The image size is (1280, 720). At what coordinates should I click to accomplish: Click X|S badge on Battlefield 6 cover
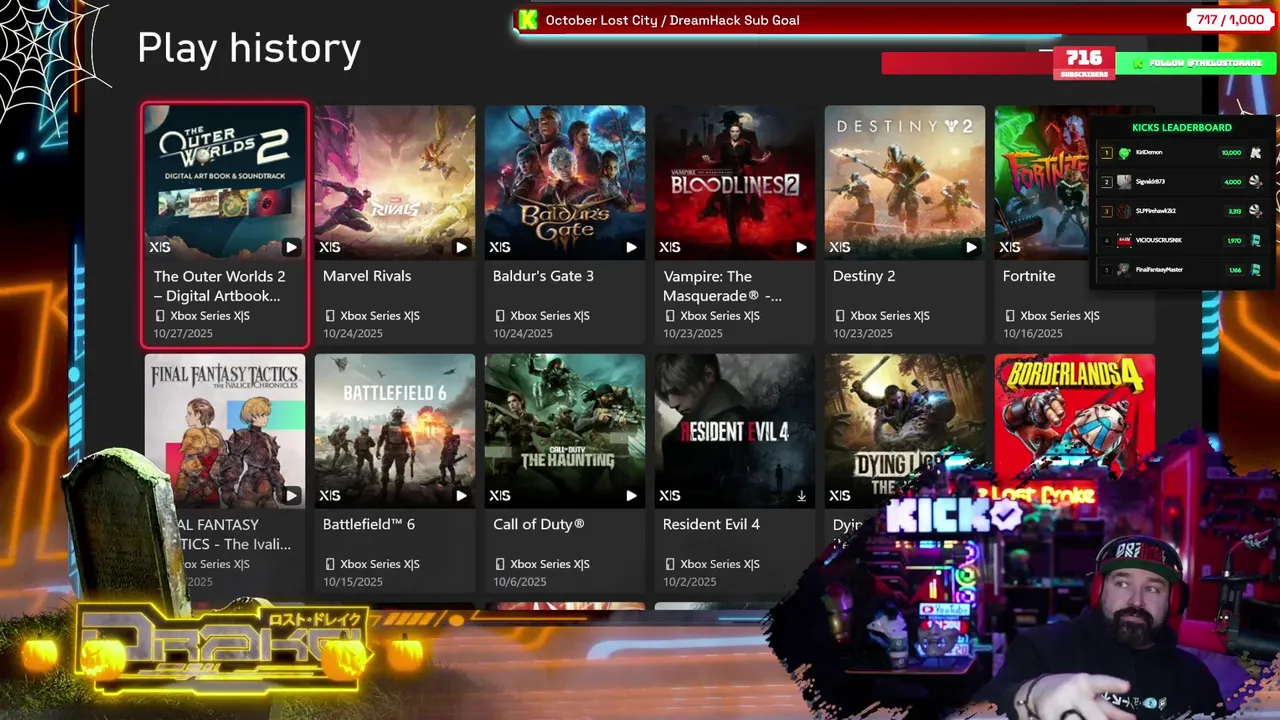(330, 495)
